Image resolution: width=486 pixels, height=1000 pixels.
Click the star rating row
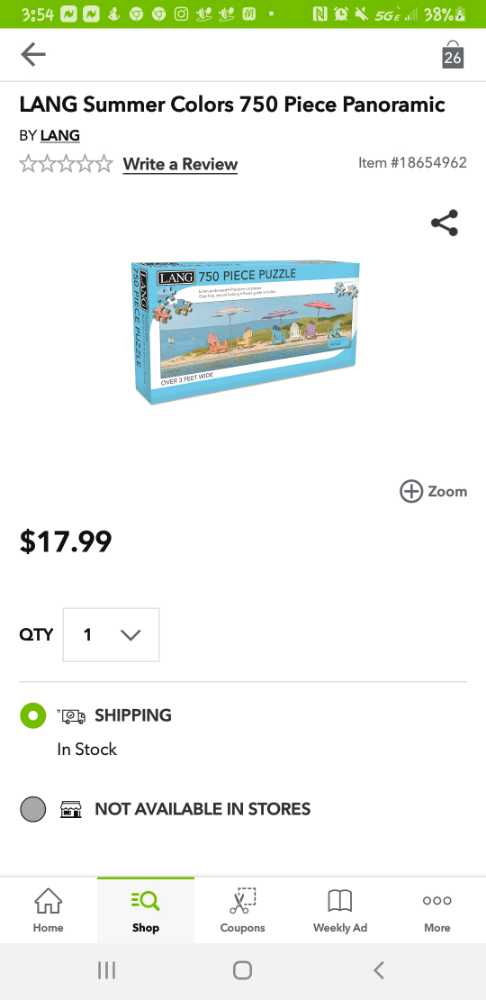(66, 164)
